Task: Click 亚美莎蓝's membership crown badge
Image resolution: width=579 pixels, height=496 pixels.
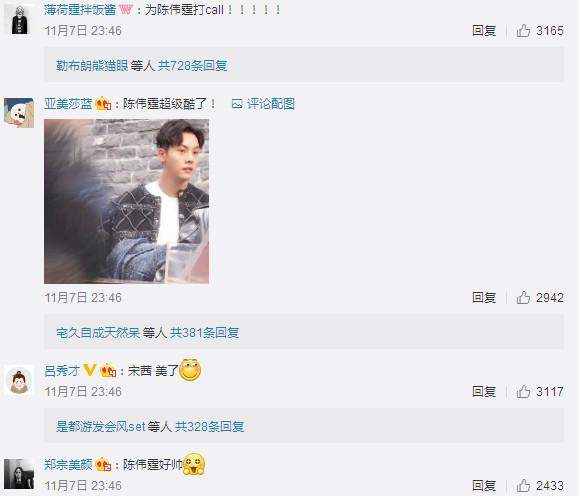Action: tap(103, 104)
